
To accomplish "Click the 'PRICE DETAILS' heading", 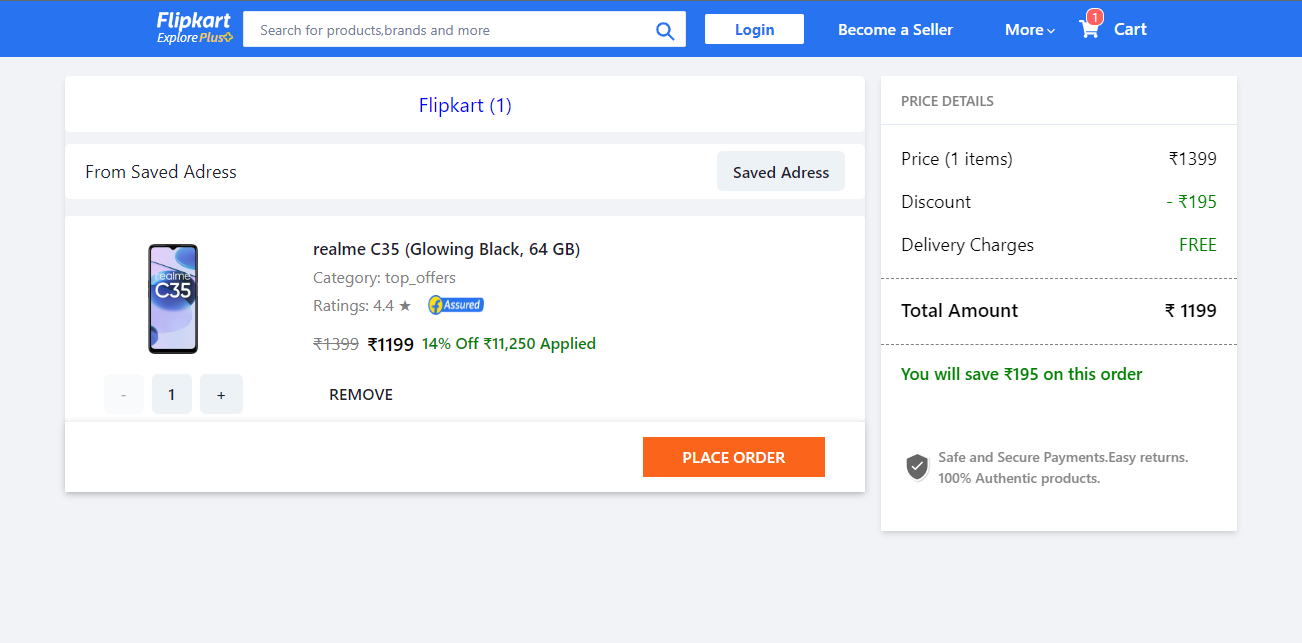I will click(947, 101).
